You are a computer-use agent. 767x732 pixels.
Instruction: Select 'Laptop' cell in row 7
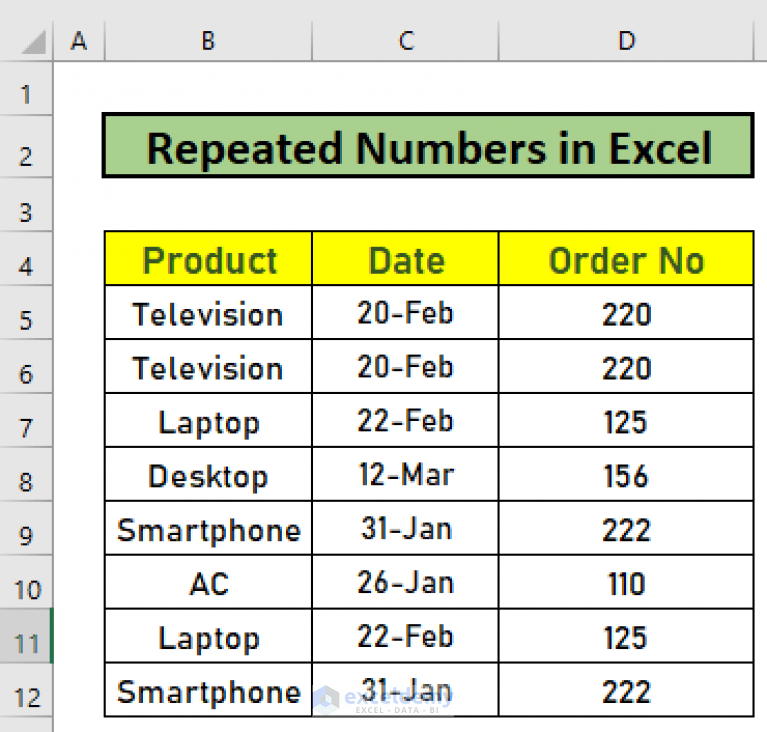point(208,420)
